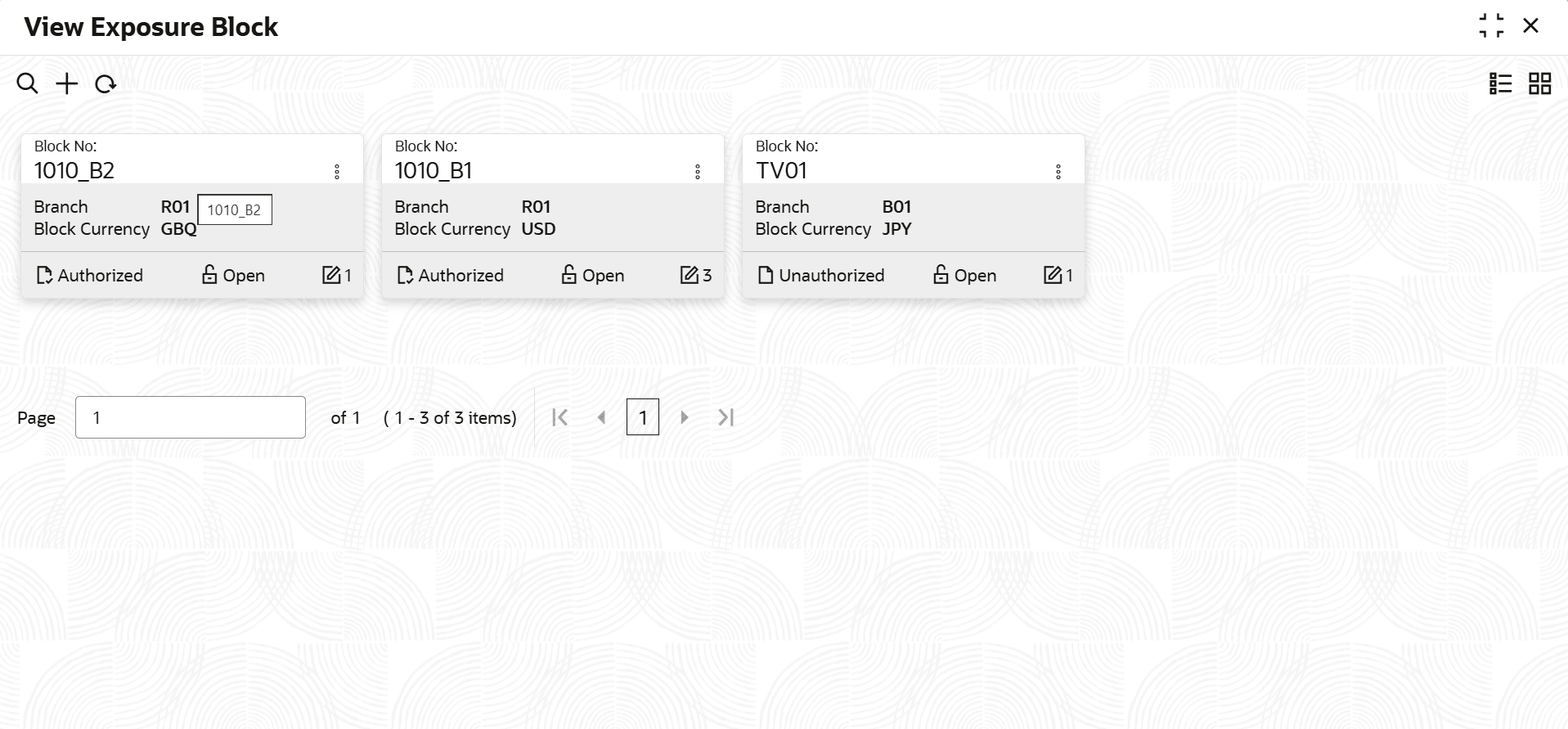The width and height of the screenshot is (1568, 729).
Task: Click Authorized status on 1010_B2 card
Action: pyautogui.click(x=90, y=276)
